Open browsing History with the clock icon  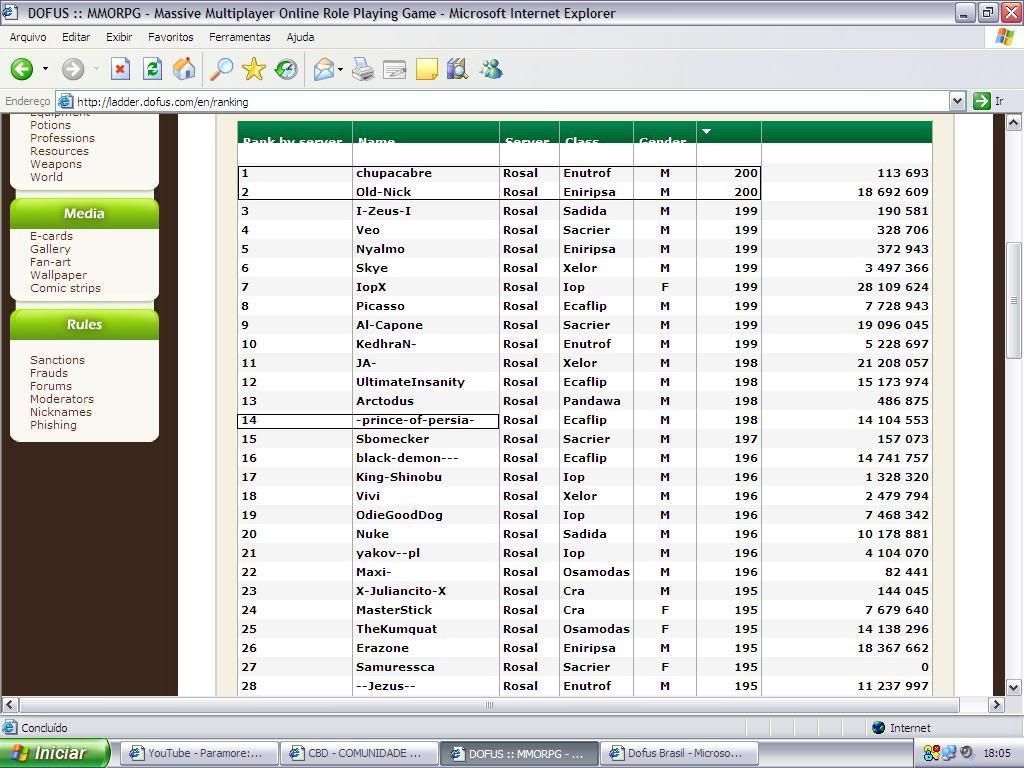tap(286, 69)
